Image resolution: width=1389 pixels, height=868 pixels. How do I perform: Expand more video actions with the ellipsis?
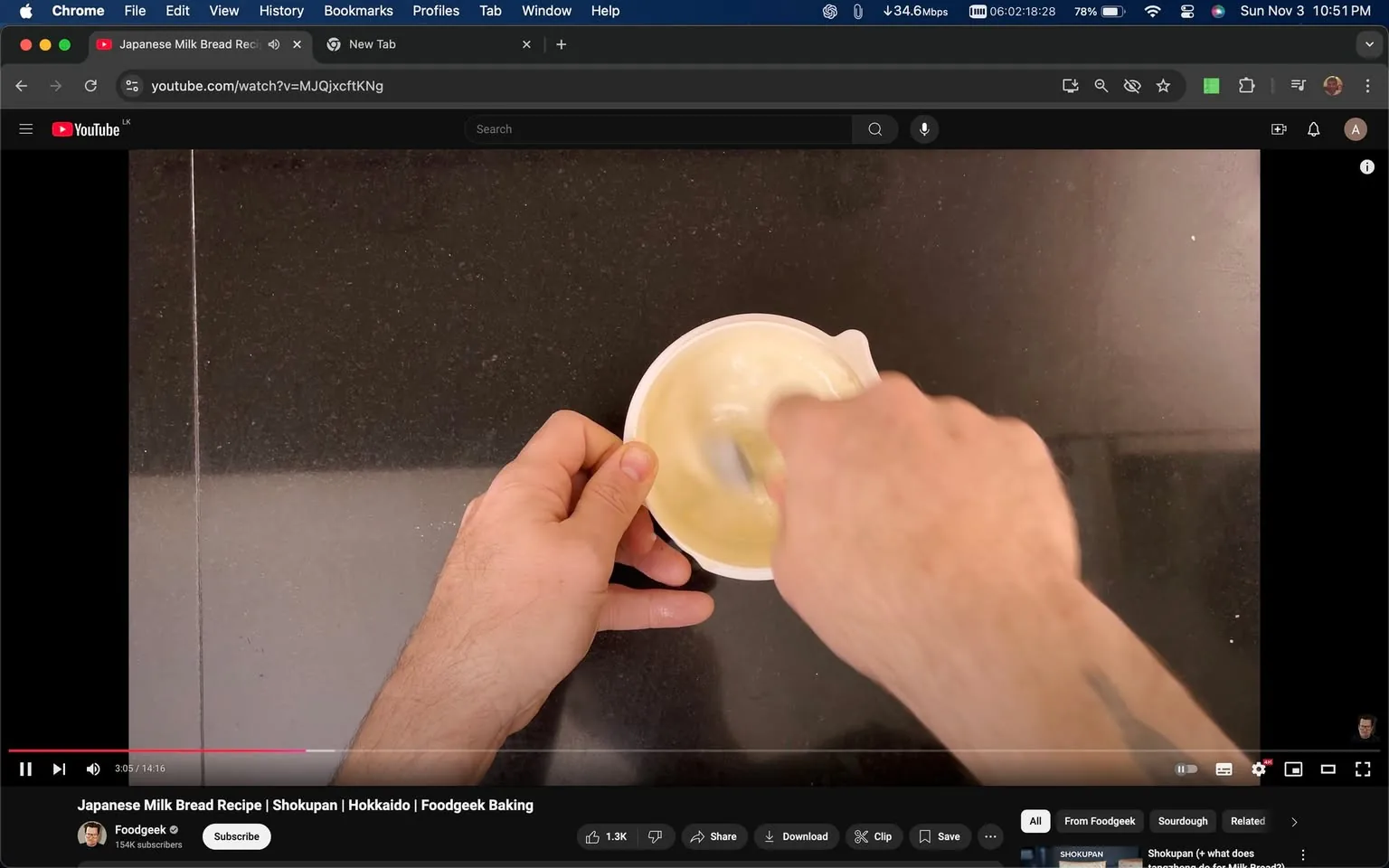click(x=989, y=836)
